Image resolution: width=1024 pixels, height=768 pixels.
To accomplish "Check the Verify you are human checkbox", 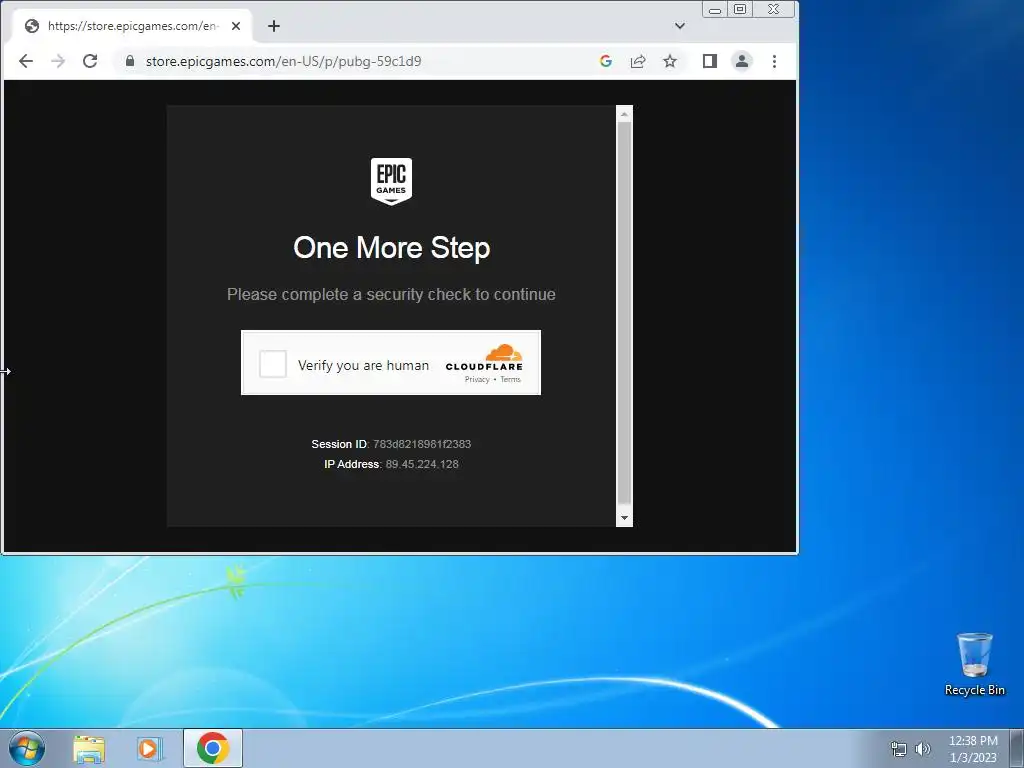I will 273,364.
